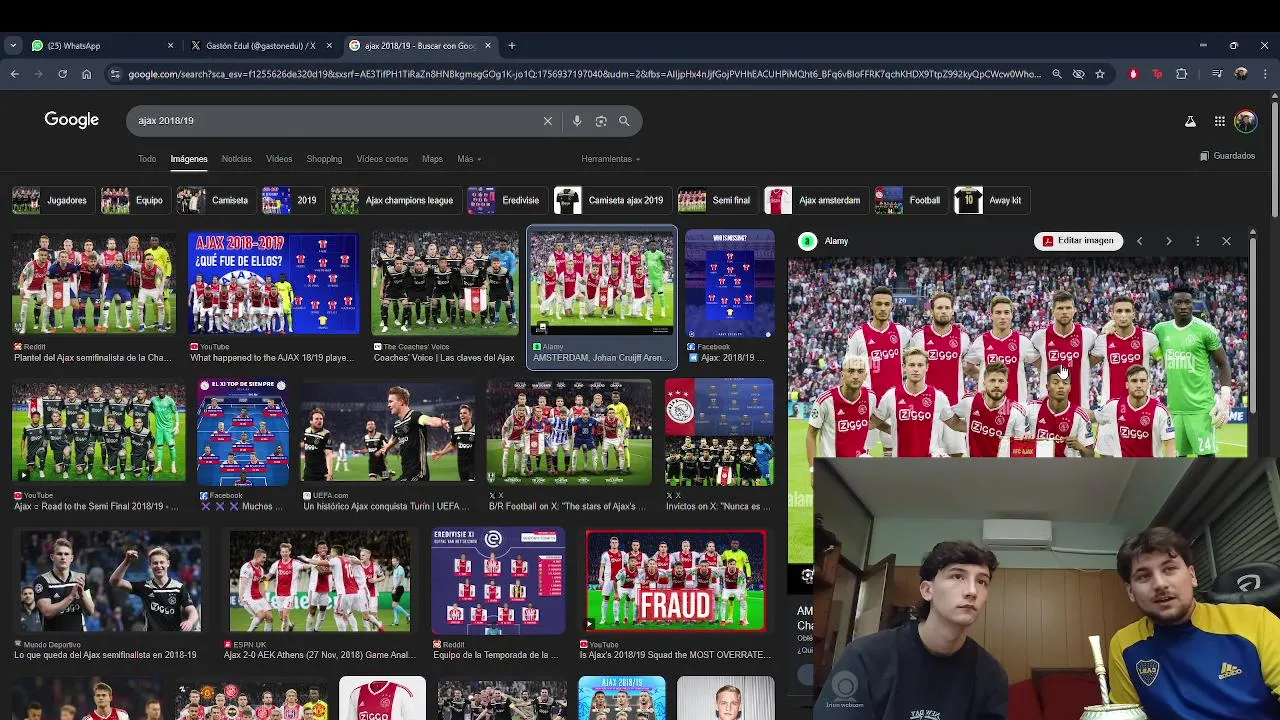The height and width of the screenshot is (720, 1280).
Task: Open the FRAUD YouTube thumbnail
Action: tap(676, 581)
